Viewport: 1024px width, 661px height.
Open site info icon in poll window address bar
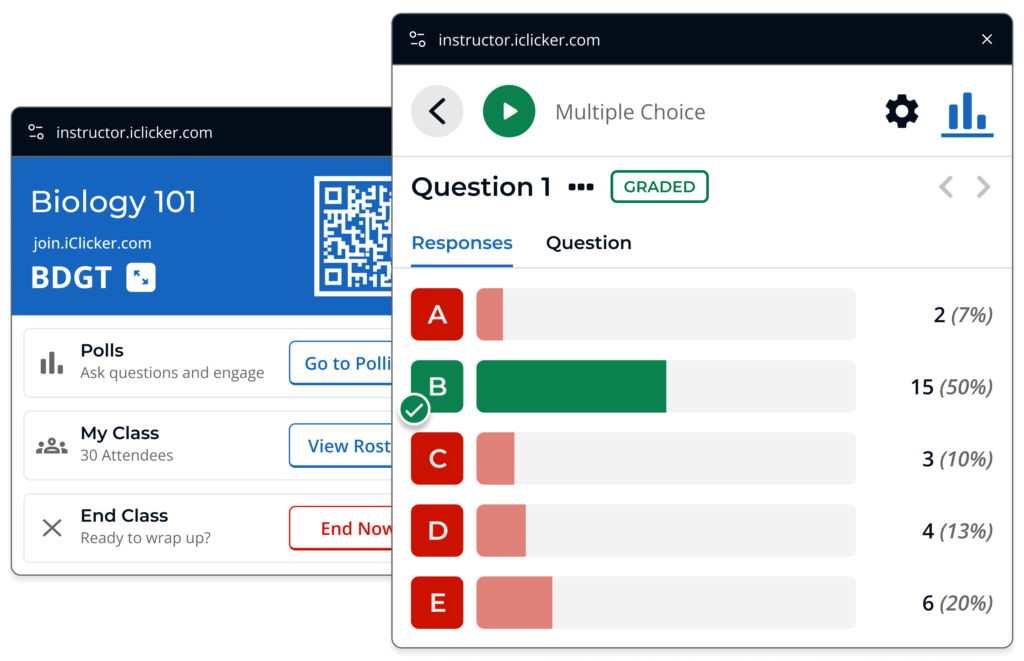pos(417,39)
